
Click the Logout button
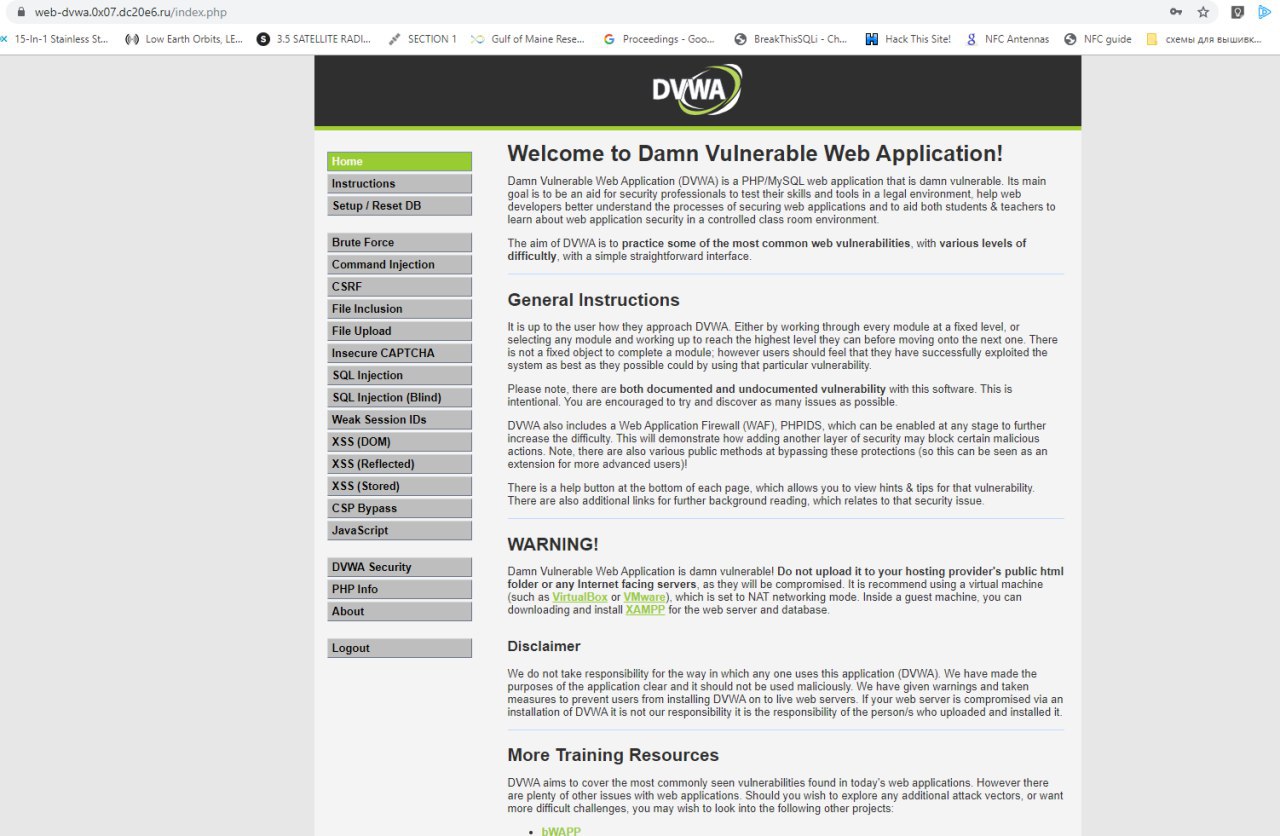click(x=399, y=648)
